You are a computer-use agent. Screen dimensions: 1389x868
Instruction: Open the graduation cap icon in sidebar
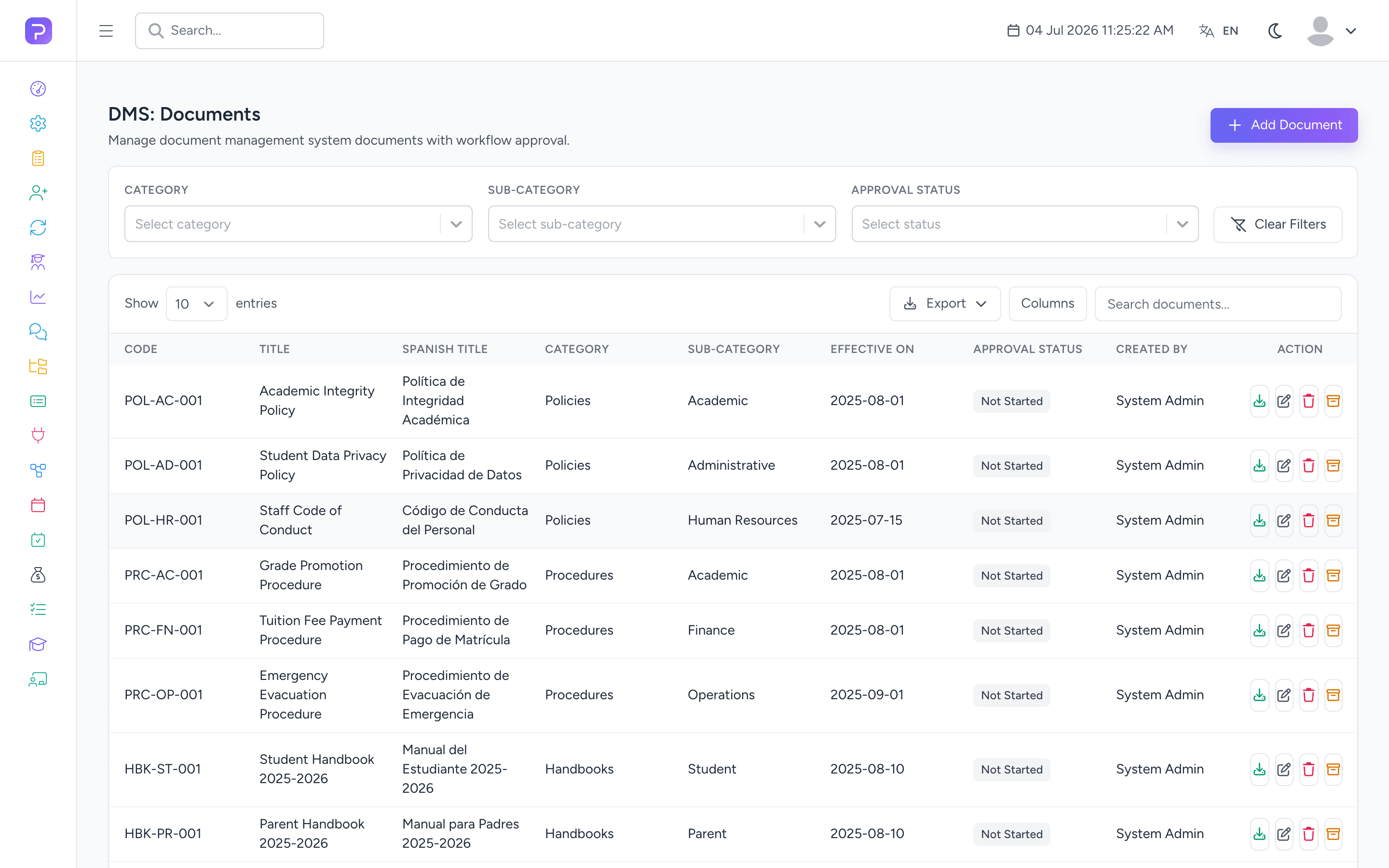[38, 644]
